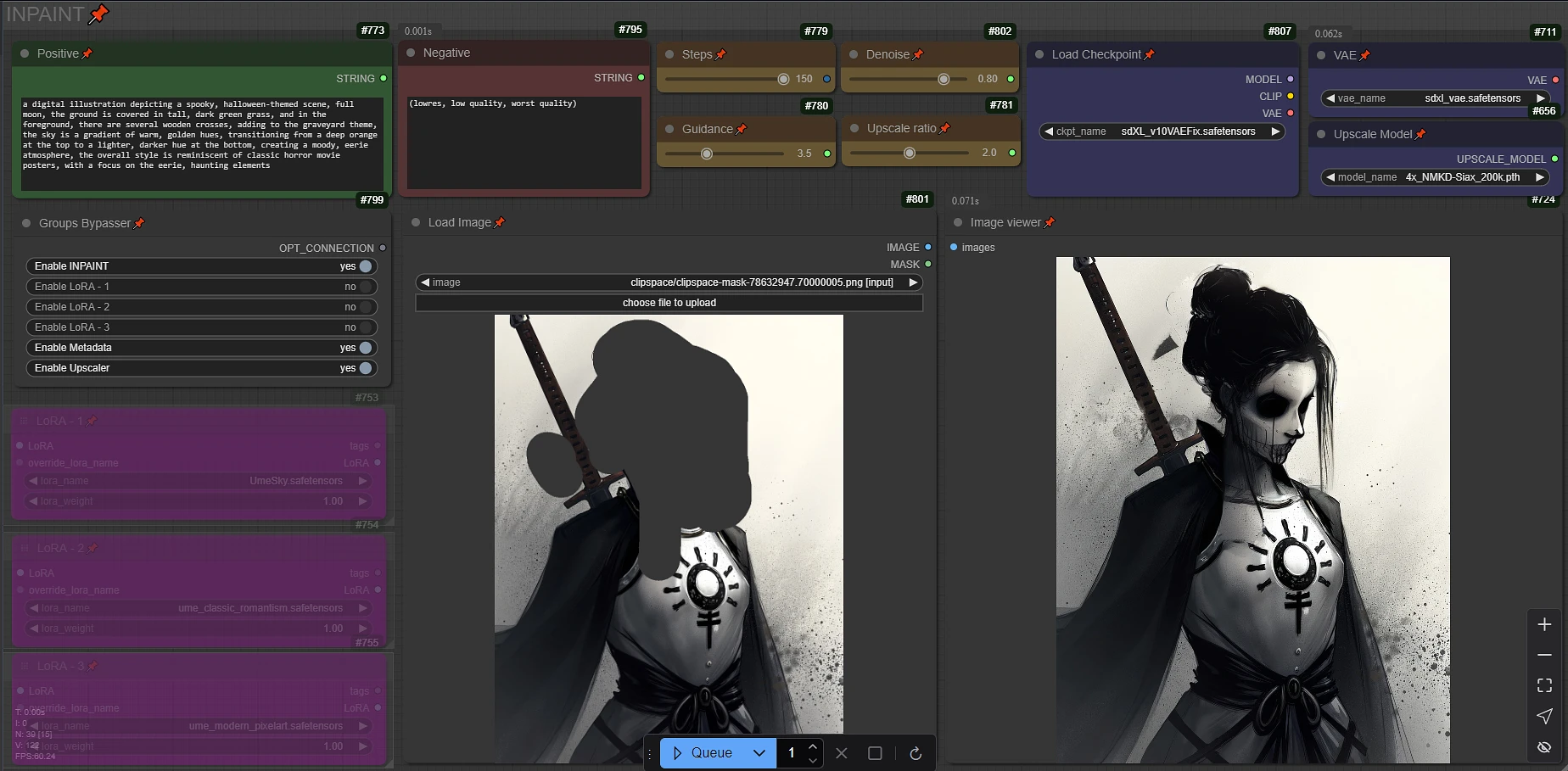Click the fit view icon
This screenshot has height=771, width=1568.
[x=1544, y=685]
